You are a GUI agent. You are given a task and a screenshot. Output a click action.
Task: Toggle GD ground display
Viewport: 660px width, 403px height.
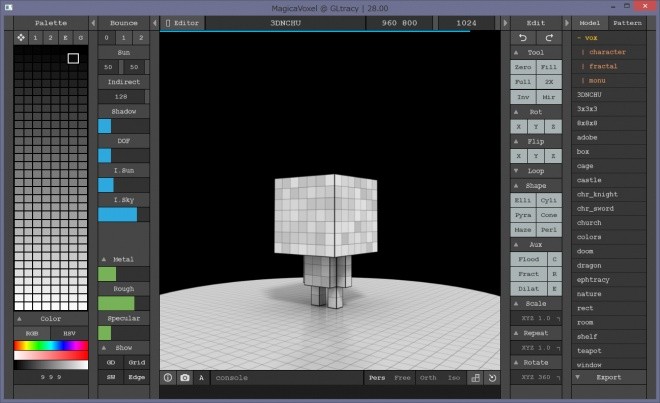111,362
